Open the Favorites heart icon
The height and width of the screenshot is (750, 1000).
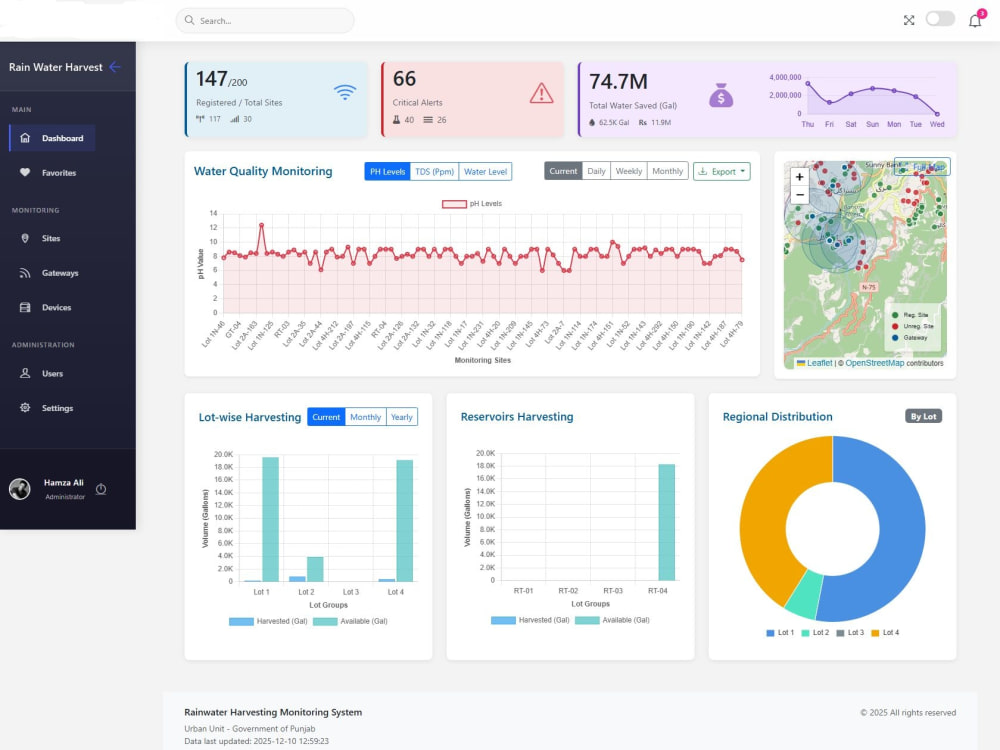pyautogui.click(x=25, y=172)
